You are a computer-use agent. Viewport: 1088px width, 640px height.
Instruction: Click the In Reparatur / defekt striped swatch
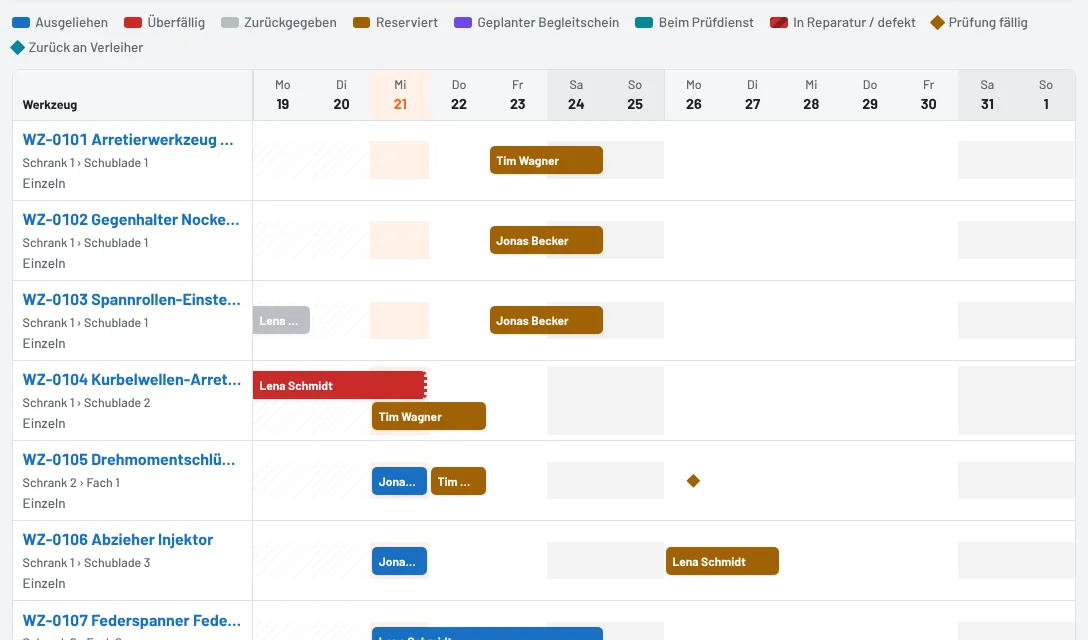click(x=779, y=22)
